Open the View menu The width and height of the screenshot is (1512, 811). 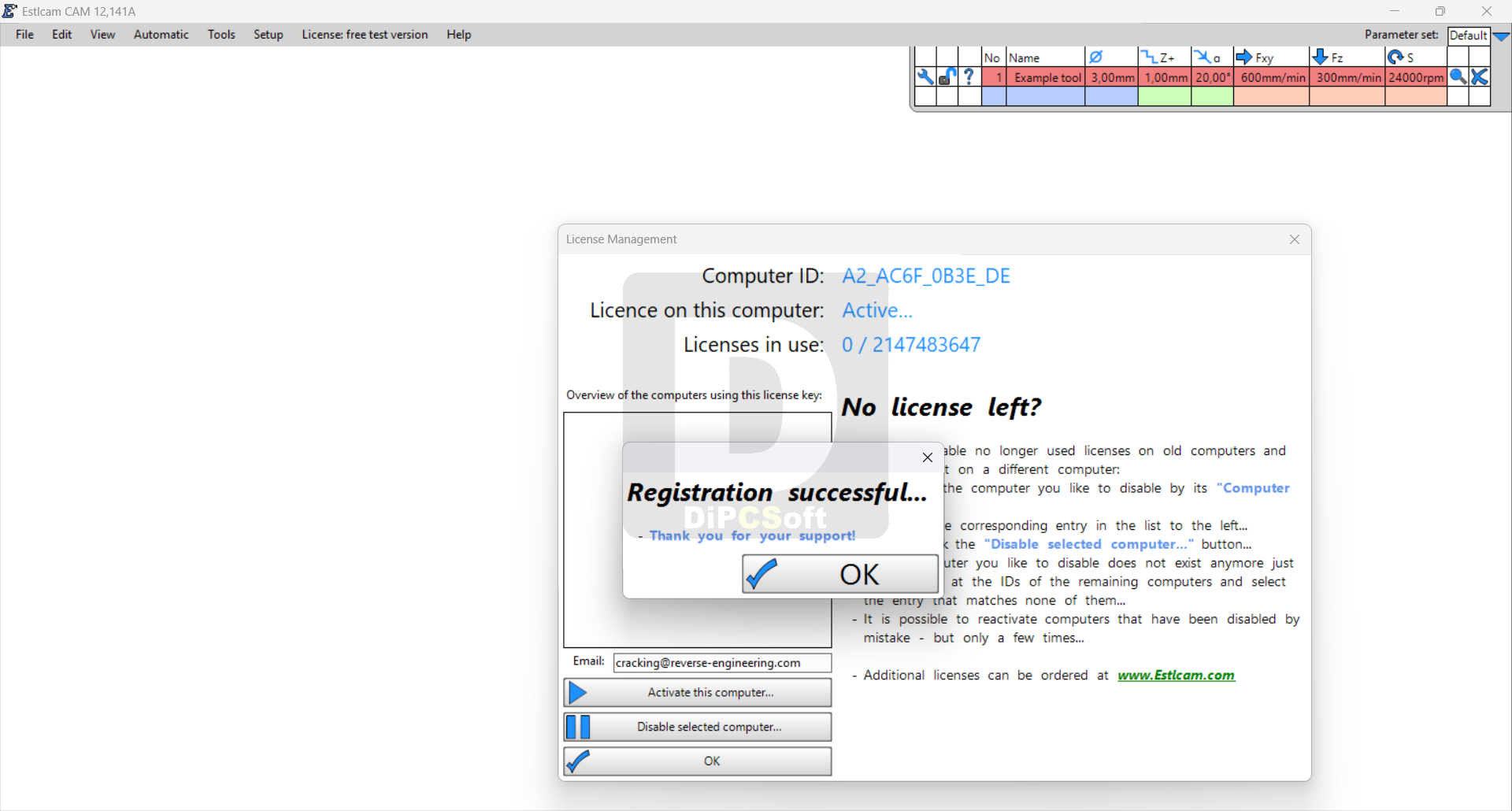pyautogui.click(x=102, y=35)
